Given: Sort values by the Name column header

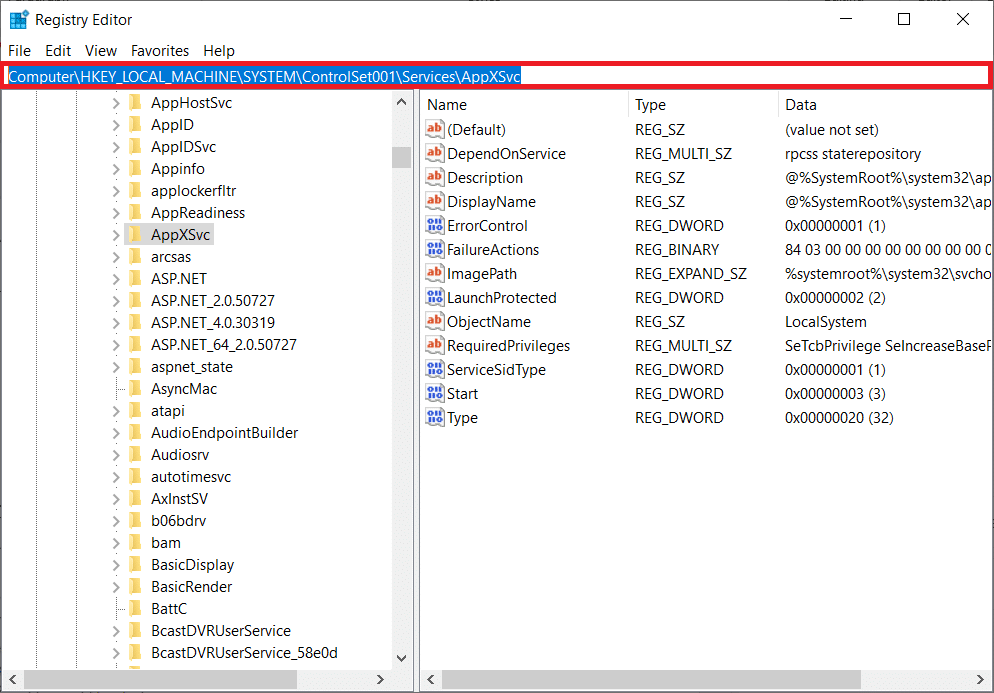Looking at the screenshot, I should 525,105.
